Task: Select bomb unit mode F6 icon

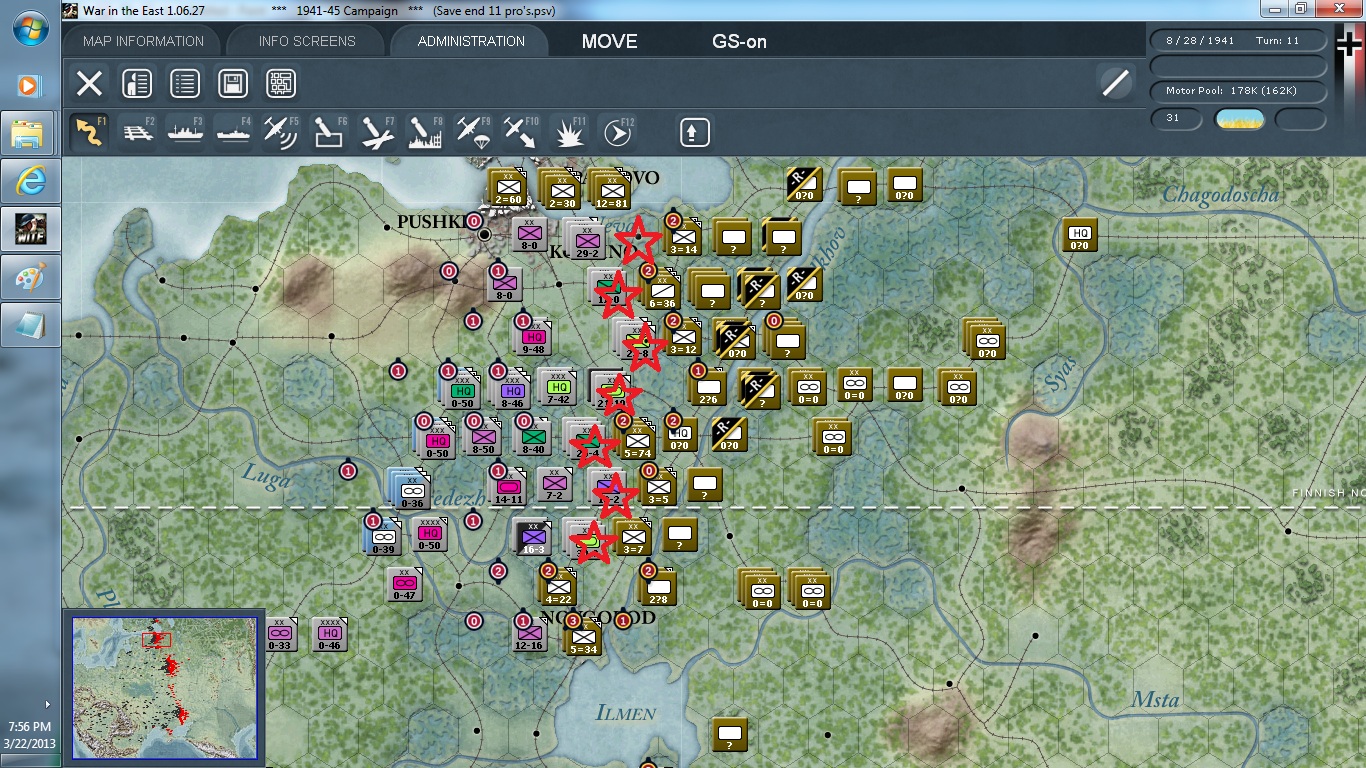Action: [x=329, y=132]
